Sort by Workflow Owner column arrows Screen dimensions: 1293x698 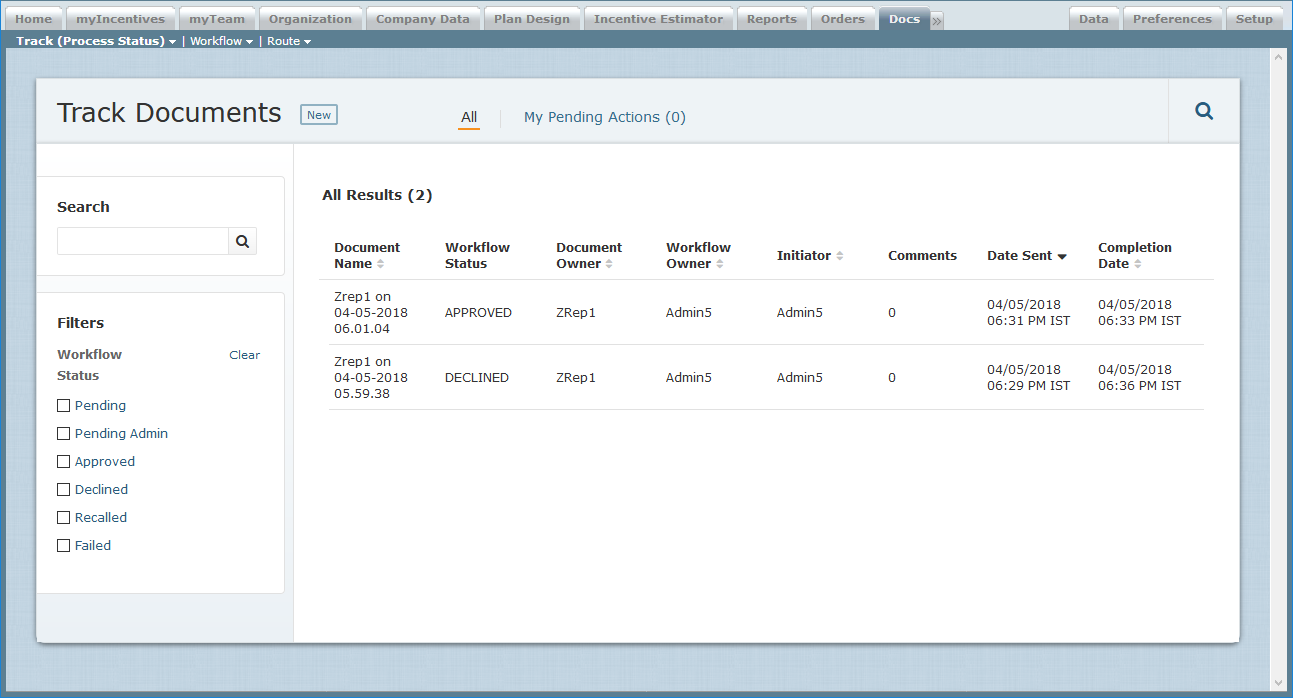click(720, 264)
